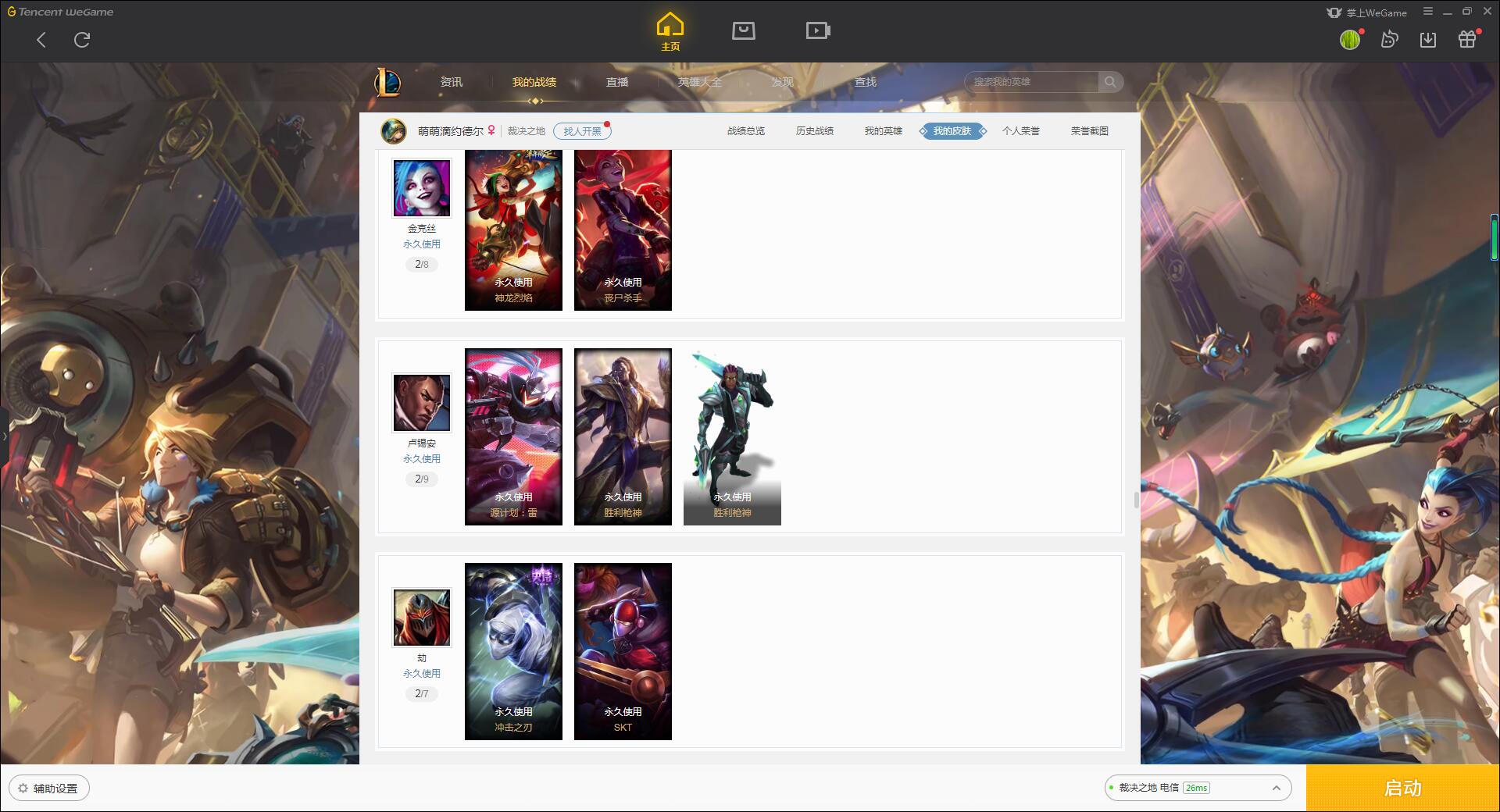Go back with the left arrow
This screenshot has height=812, width=1500.
click(41, 40)
